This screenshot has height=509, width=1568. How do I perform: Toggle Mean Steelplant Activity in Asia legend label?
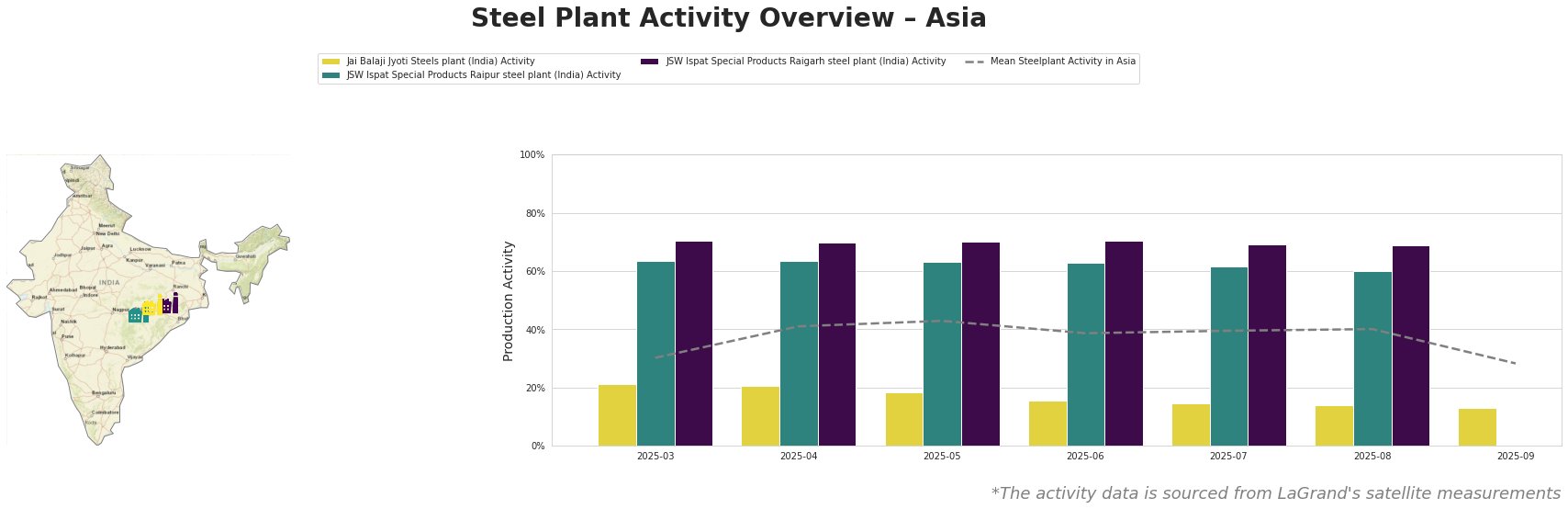pyautogui.click(x=1063, y=62)
